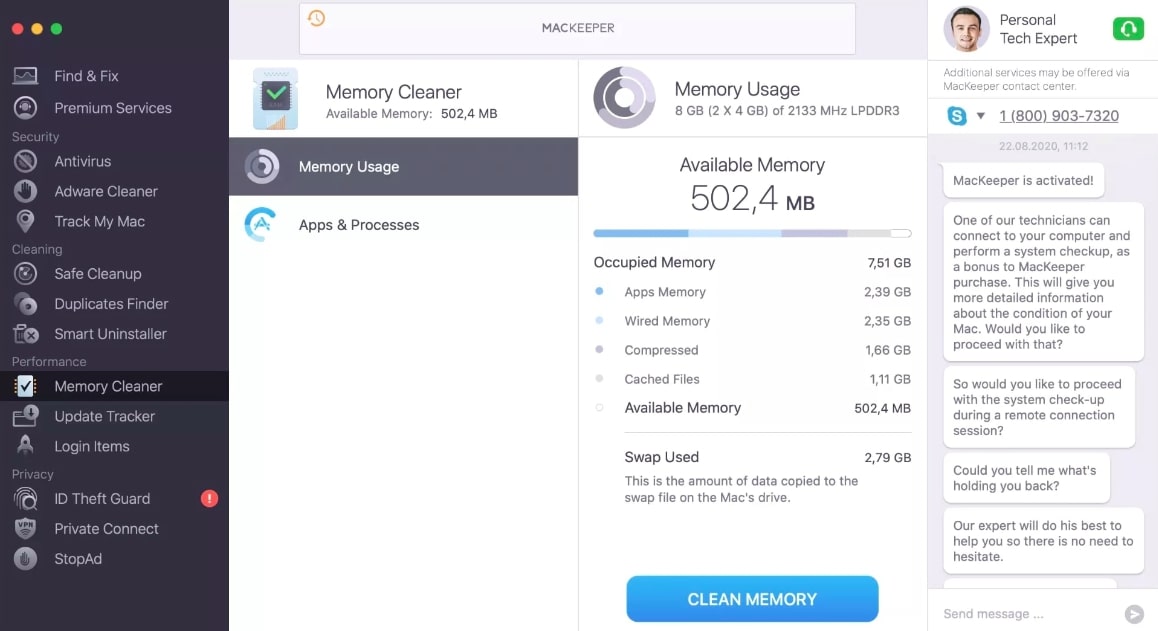Viewport: 1158px width, 631px height.
Task: Switch to Apps & Processes tab
Action: (x=403, y=225)
